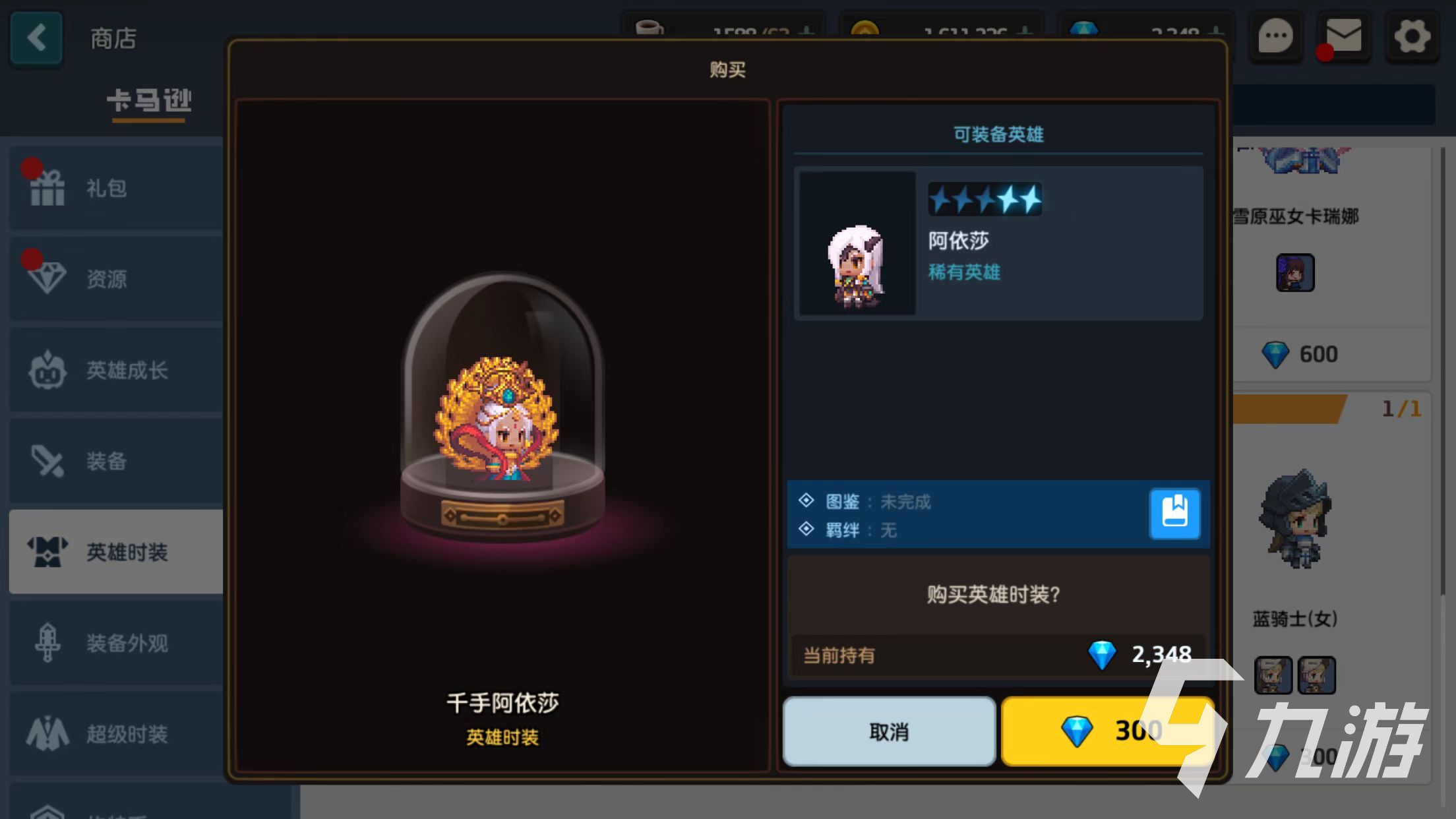Open the 英雄成长 hero growth category

tap(116, 370)
